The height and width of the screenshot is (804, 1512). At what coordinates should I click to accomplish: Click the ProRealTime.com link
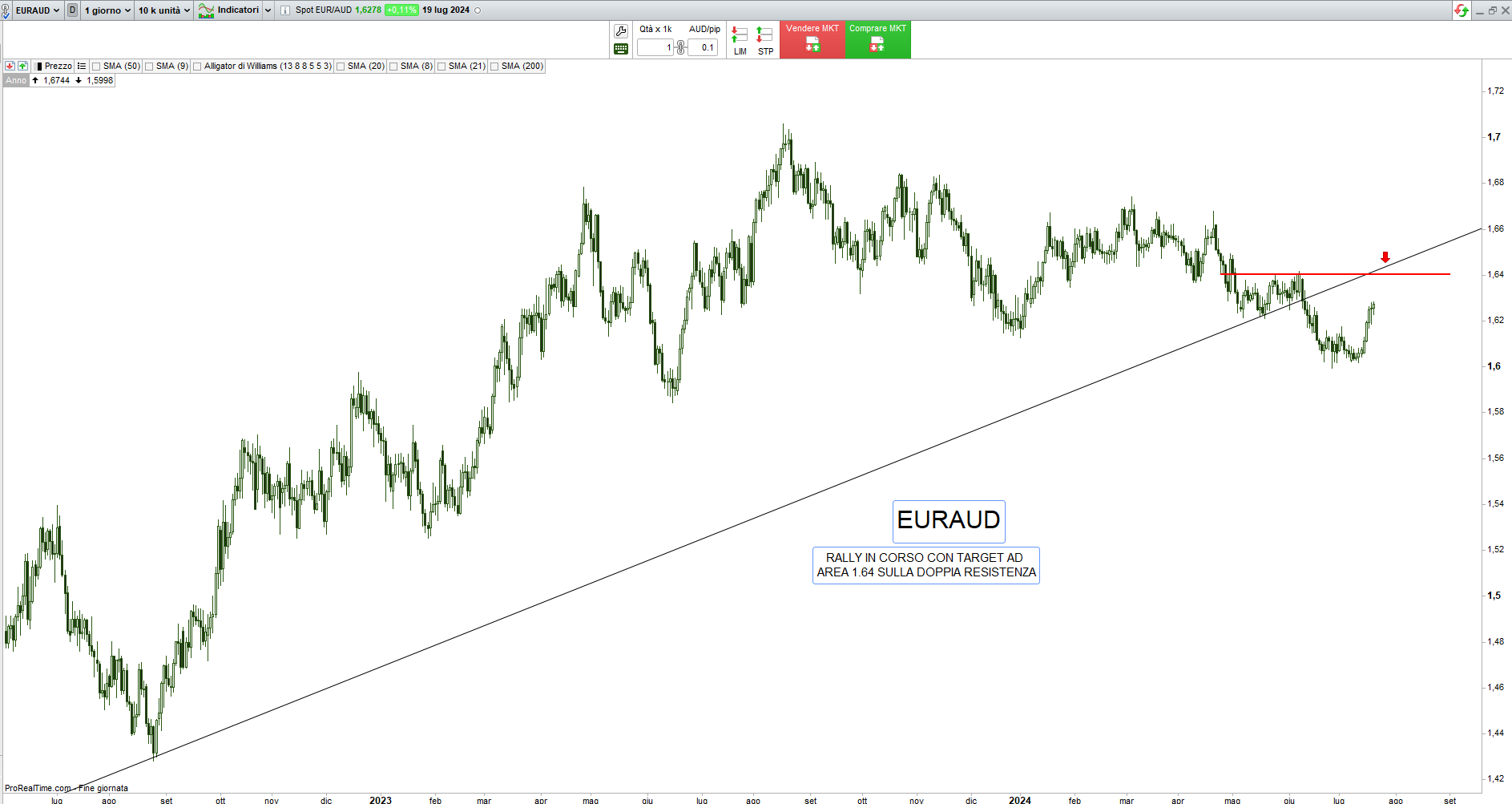click(x=38, y=788)
